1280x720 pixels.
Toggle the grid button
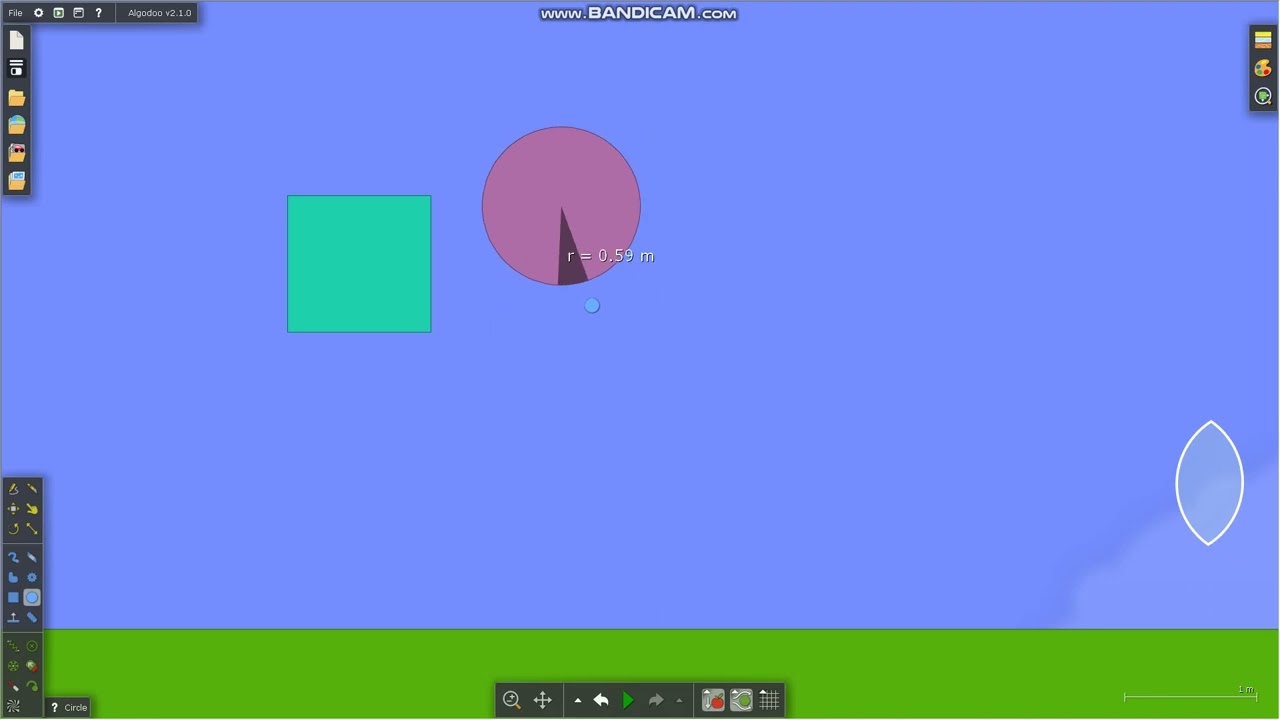pyautogui.click(x=769, y=700)
